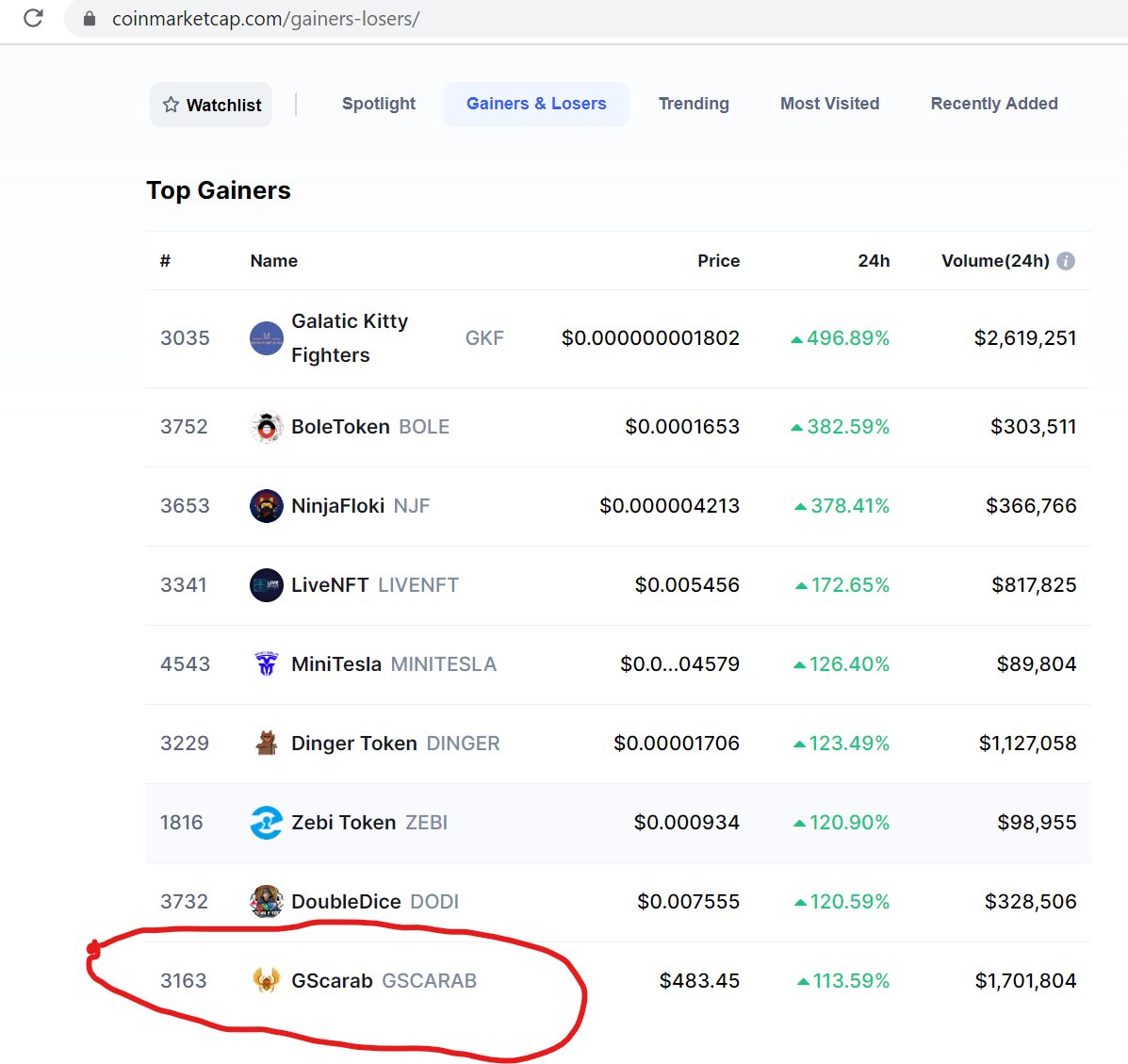Viewport: 1128px width, 1064px height.
Task: Open the MiniTesla coin link
Action: (336, 664)
